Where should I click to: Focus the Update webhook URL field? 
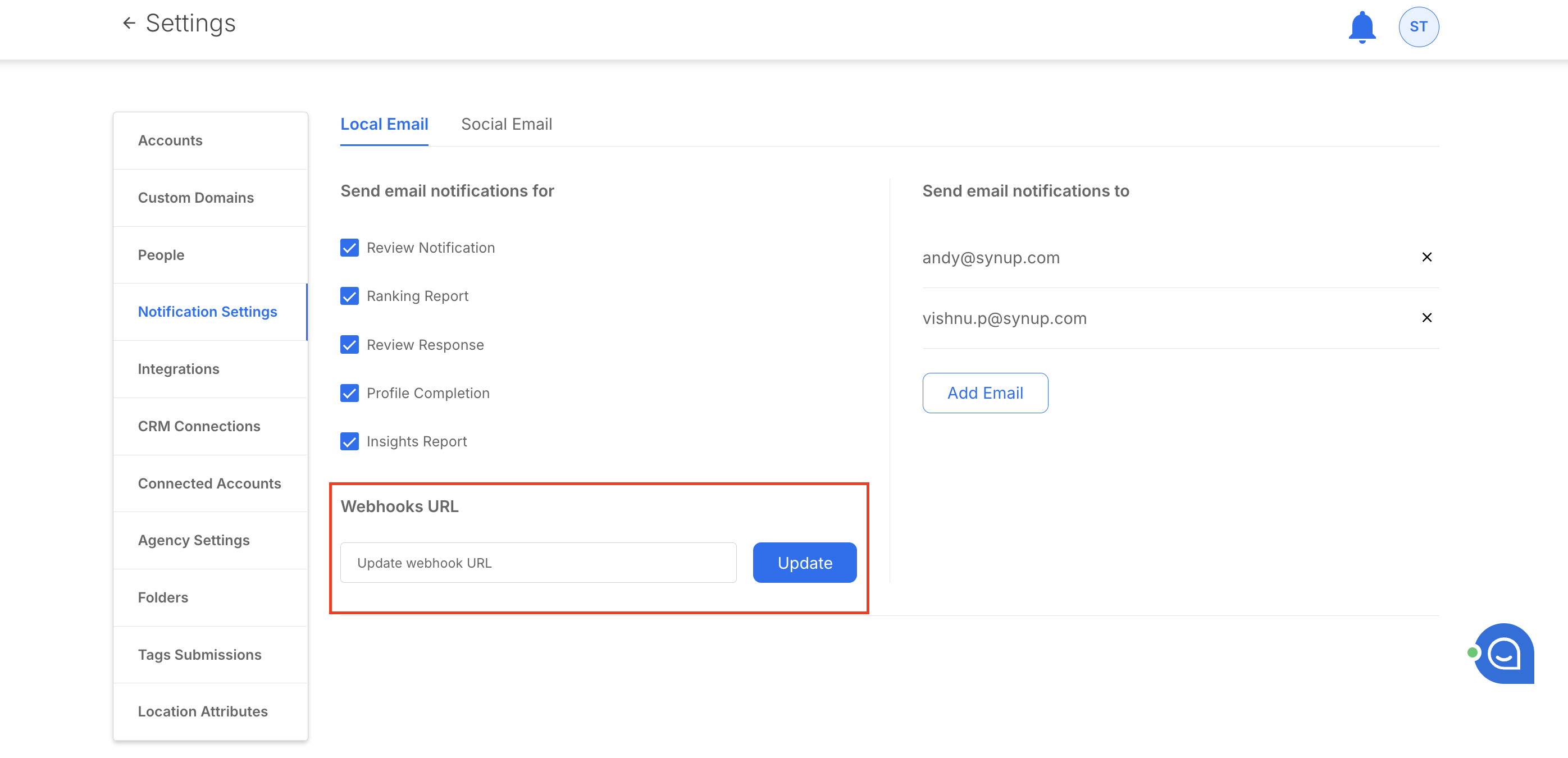(538, 563)
